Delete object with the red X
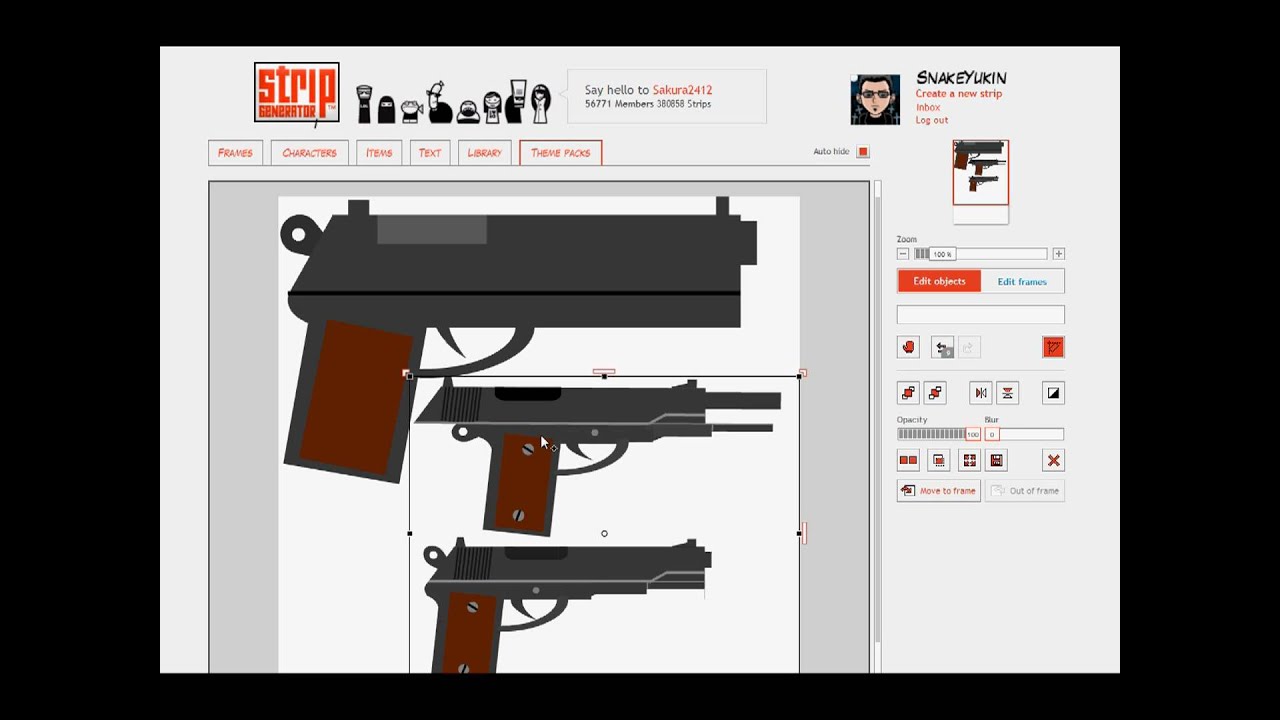 (1053, 460)
